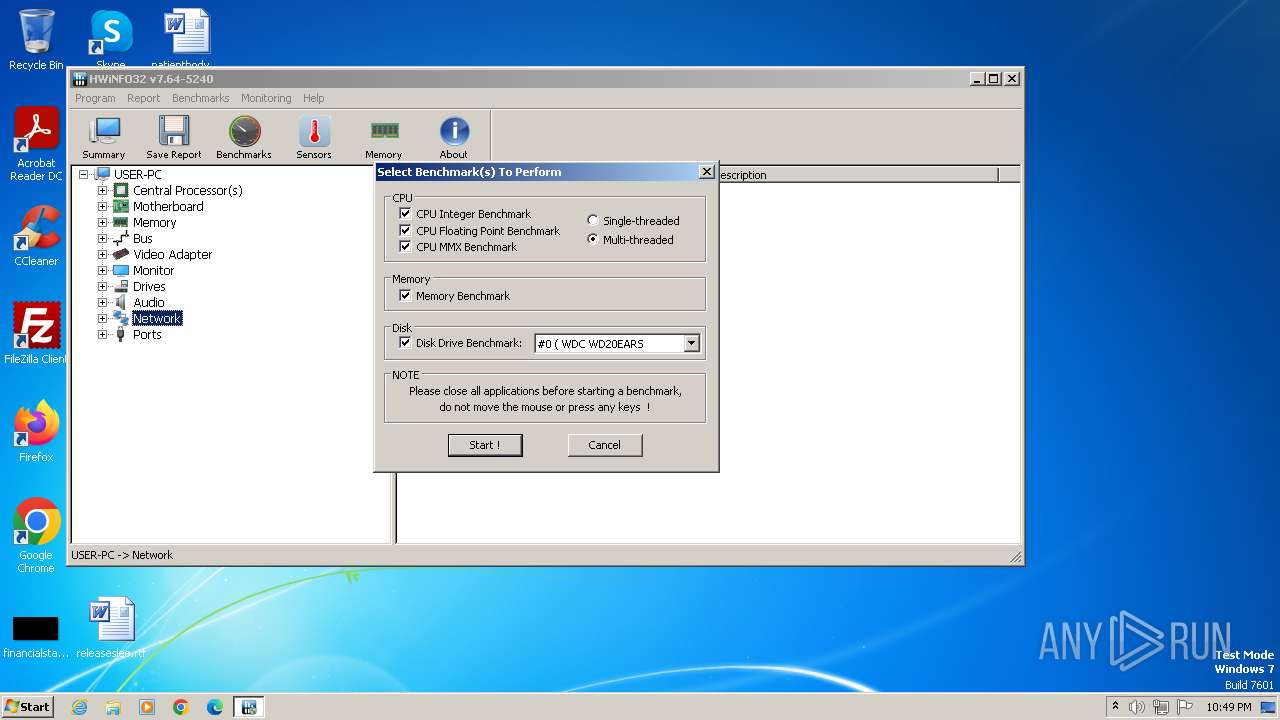Viewport: 1280px width, 720px height.
Task: Expand the Memory tree node
Action: [x=102, y=222]
